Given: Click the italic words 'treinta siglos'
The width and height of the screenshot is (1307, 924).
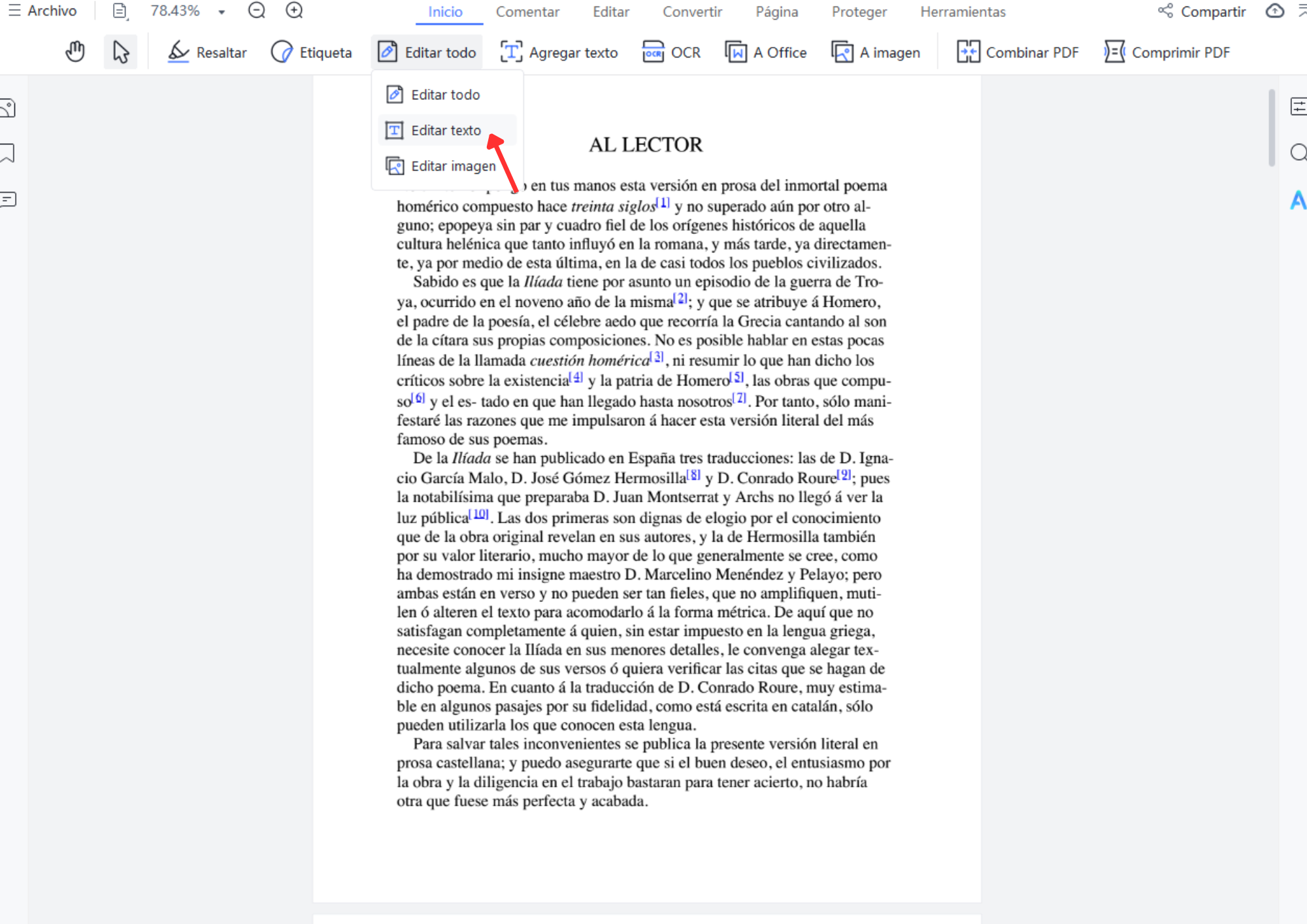Looking at the screenshot, I should tap(613, 206).
